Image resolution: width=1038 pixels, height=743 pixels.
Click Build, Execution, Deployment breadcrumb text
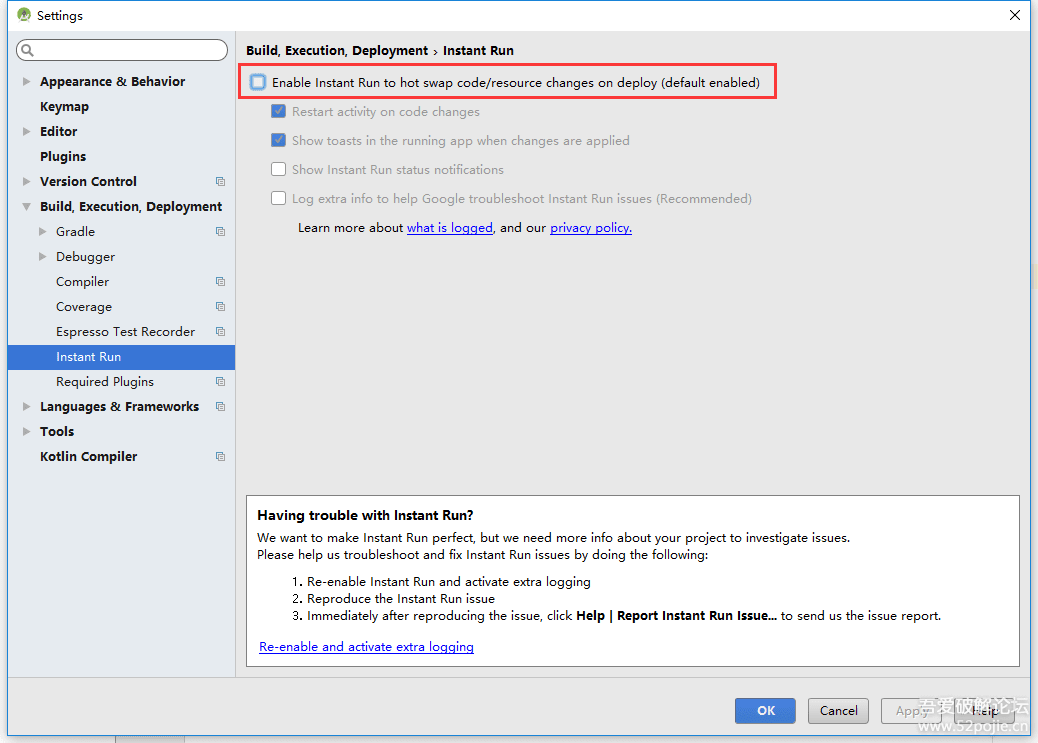337,50
